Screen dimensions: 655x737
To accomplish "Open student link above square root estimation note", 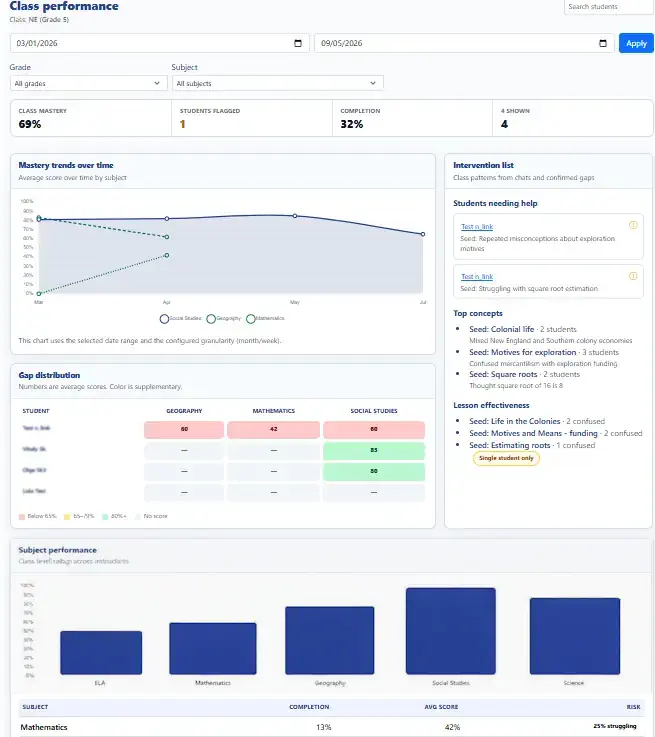I will coord(477,276).
